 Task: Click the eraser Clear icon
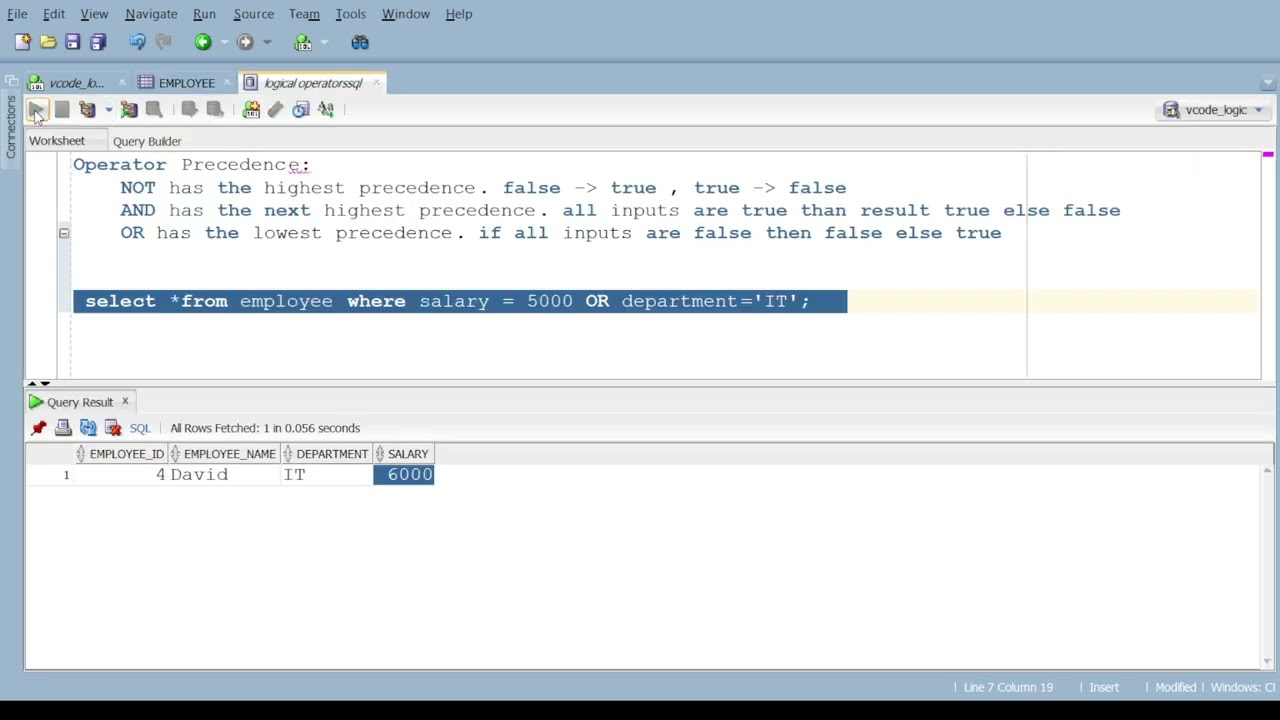pyautogui.click(x=276, y=109)
